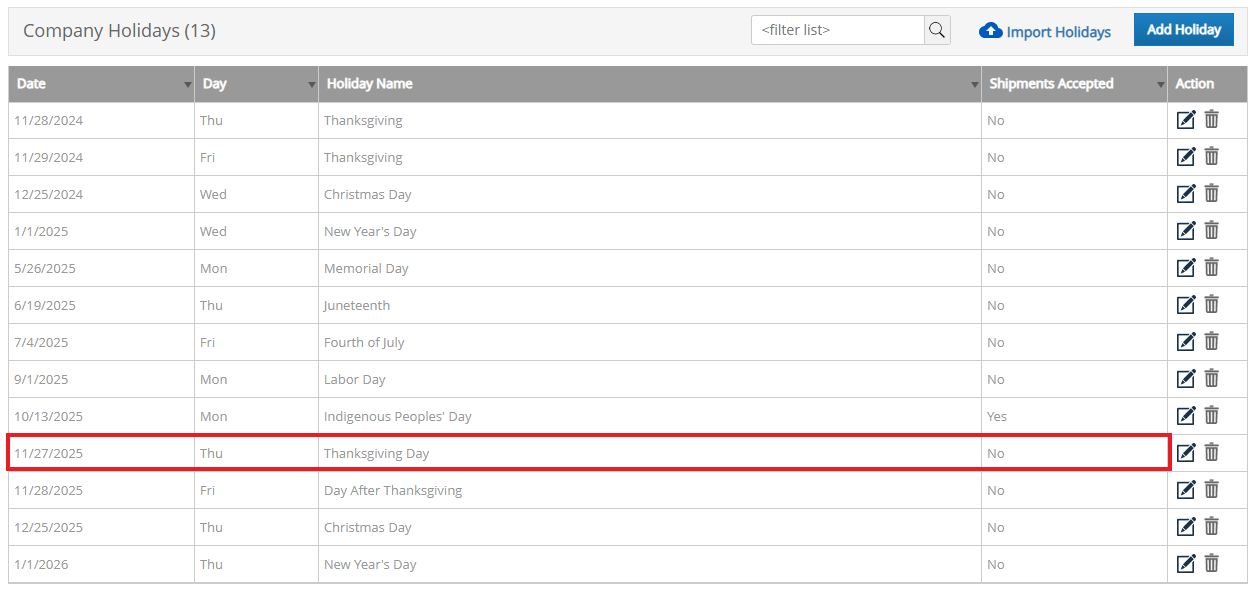Edit the 11/28/2024 Thanksgiving holiday

click(x=1186, y=120)
